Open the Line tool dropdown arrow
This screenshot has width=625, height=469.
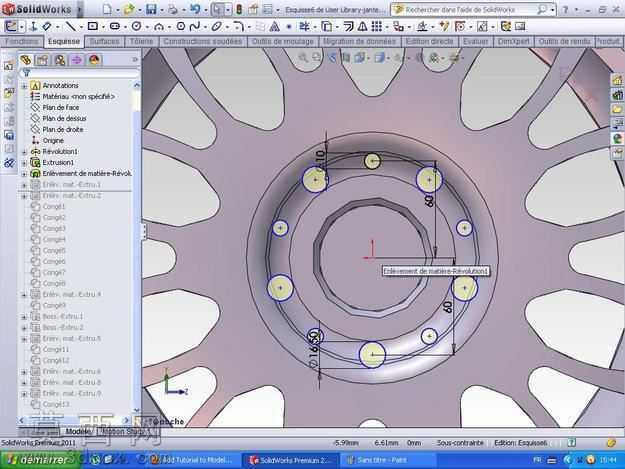tap(81, 27)
